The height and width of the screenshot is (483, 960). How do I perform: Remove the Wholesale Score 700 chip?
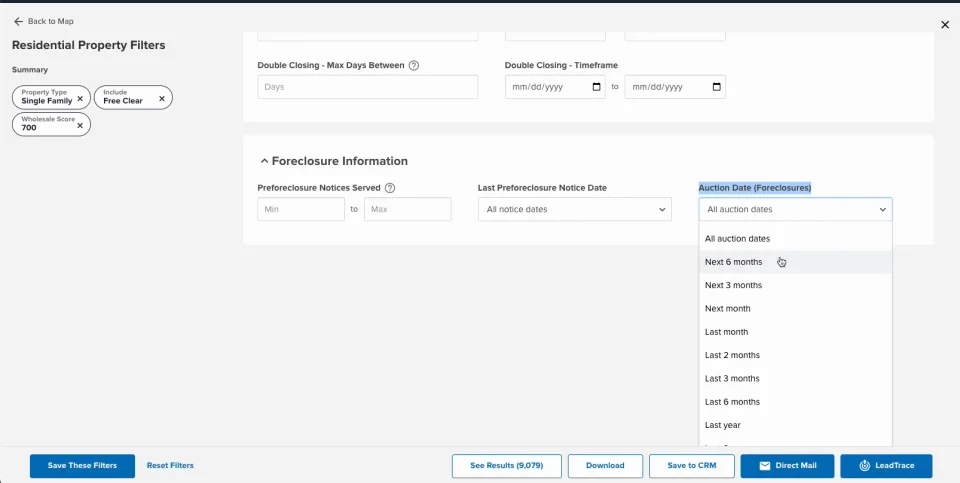(80, 125)
